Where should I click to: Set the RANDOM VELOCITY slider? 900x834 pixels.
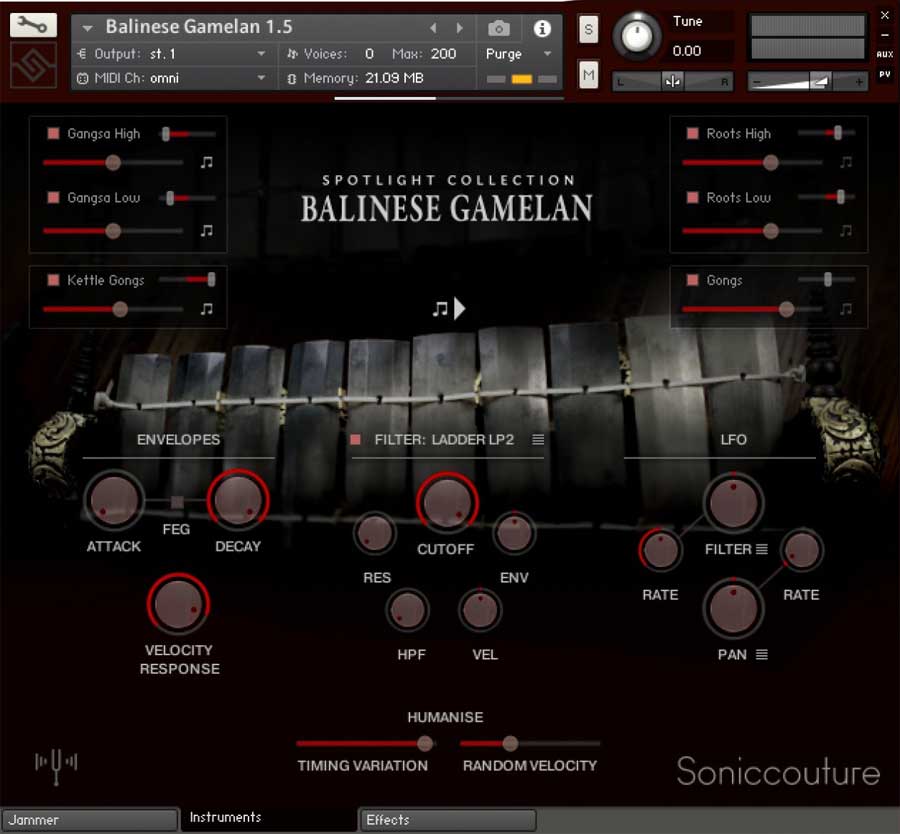pos(530,743)
